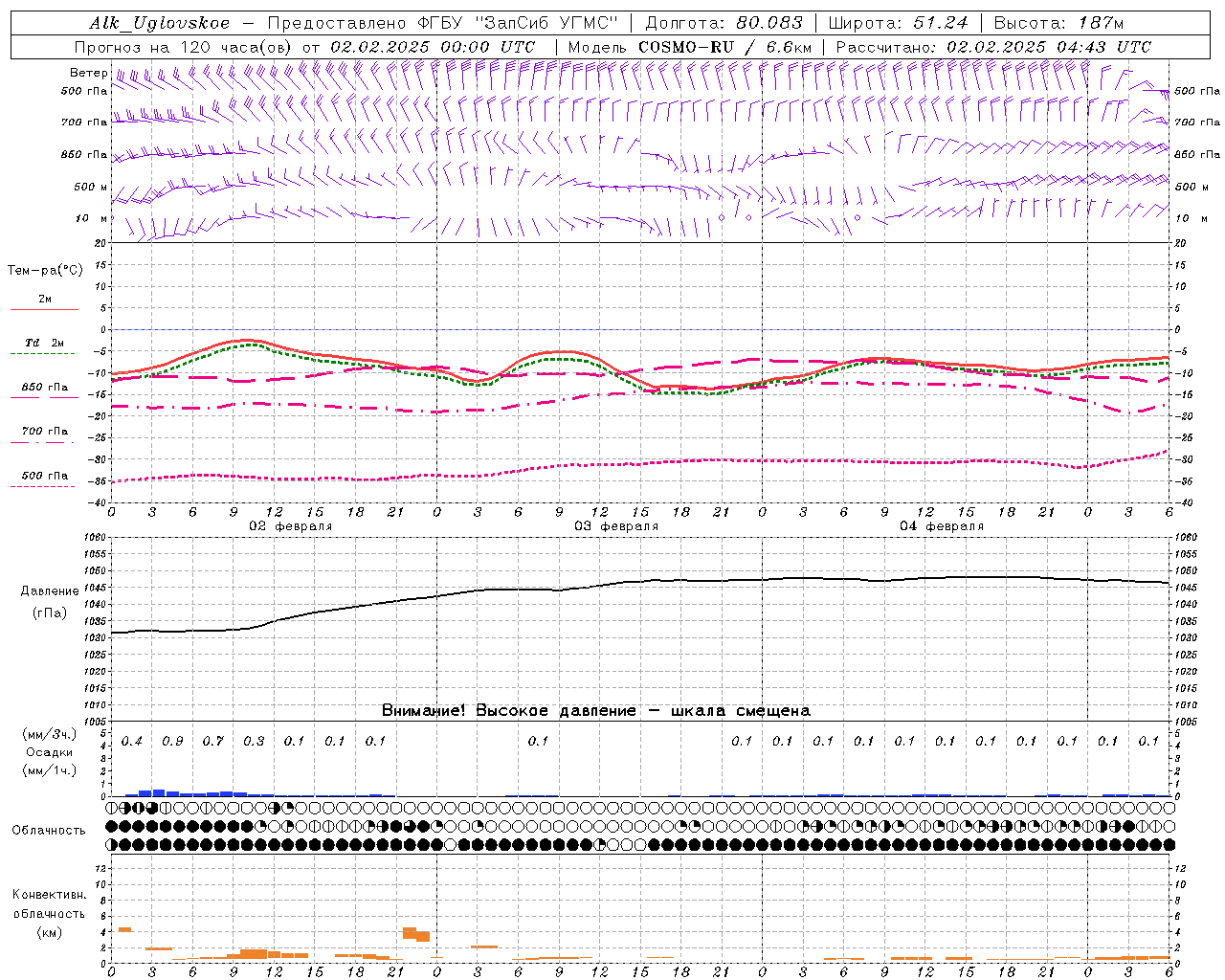Click the date label 04 февраля

tap(942, 526)
